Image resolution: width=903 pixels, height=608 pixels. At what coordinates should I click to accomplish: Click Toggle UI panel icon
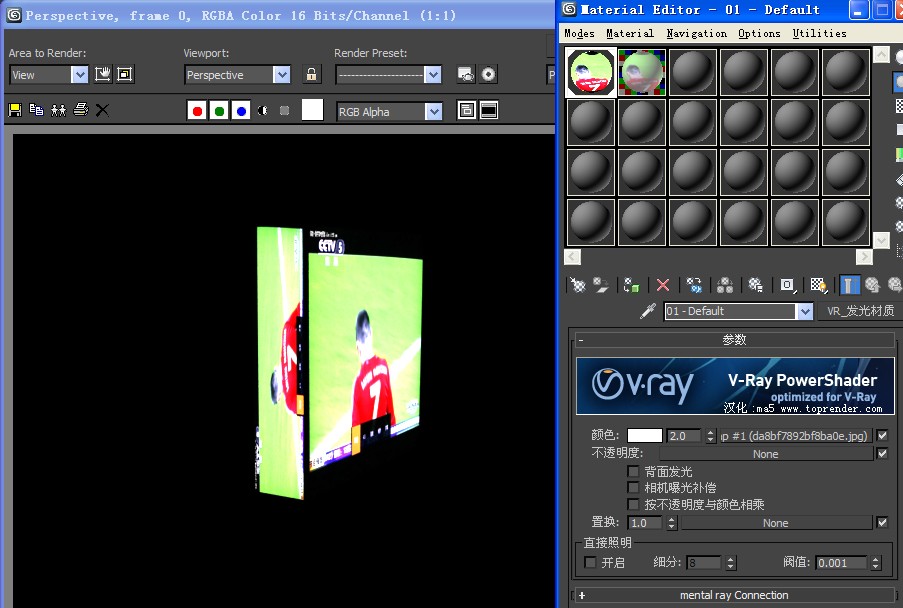(489, 110)
